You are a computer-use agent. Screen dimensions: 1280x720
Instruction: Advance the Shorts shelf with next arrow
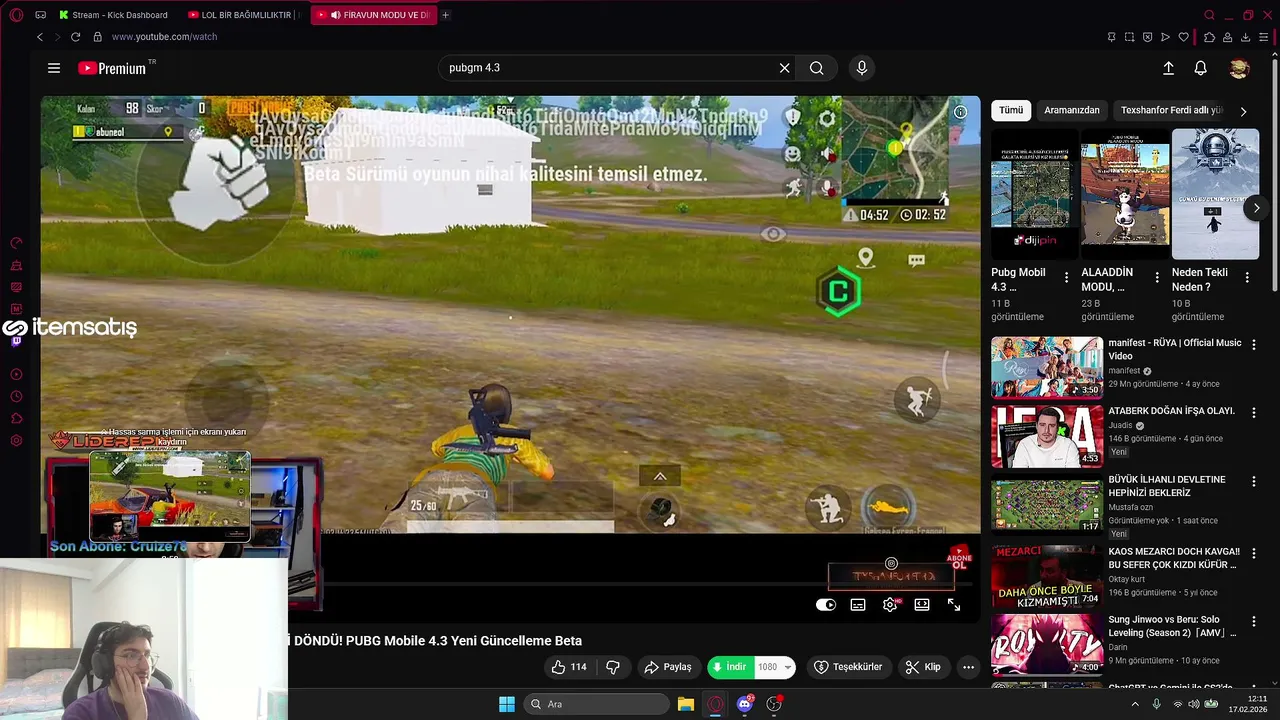(1256, 208)
